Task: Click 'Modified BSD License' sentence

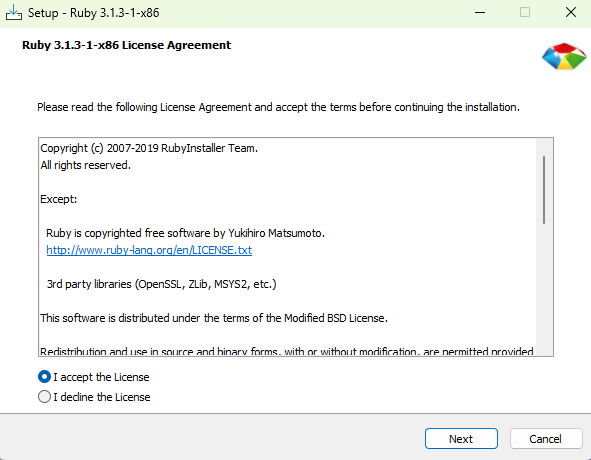Action: (214, 318)
